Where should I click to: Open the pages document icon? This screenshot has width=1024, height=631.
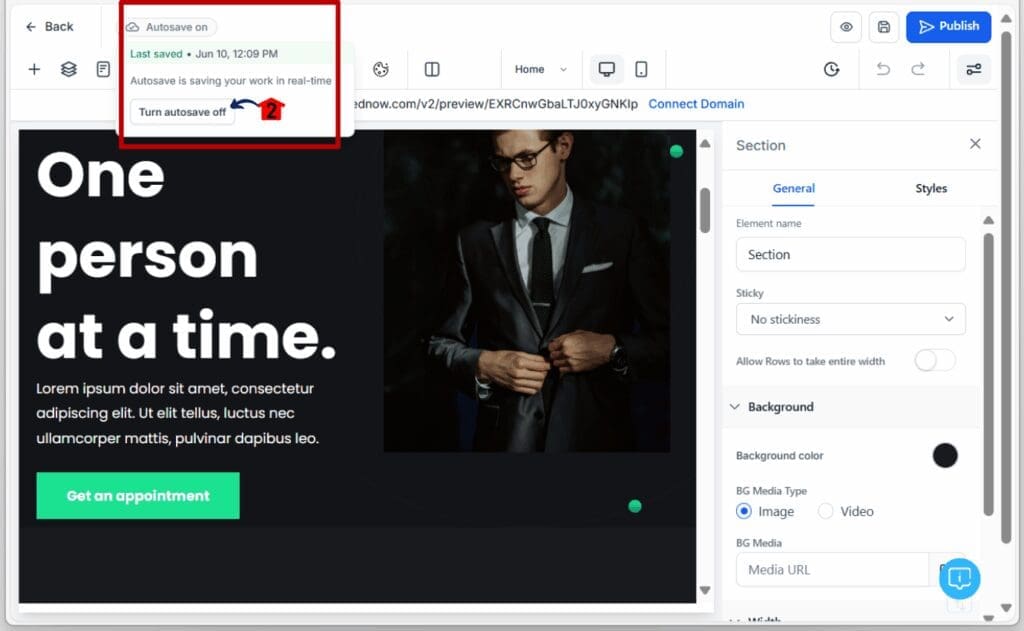[x=103, y=69]
